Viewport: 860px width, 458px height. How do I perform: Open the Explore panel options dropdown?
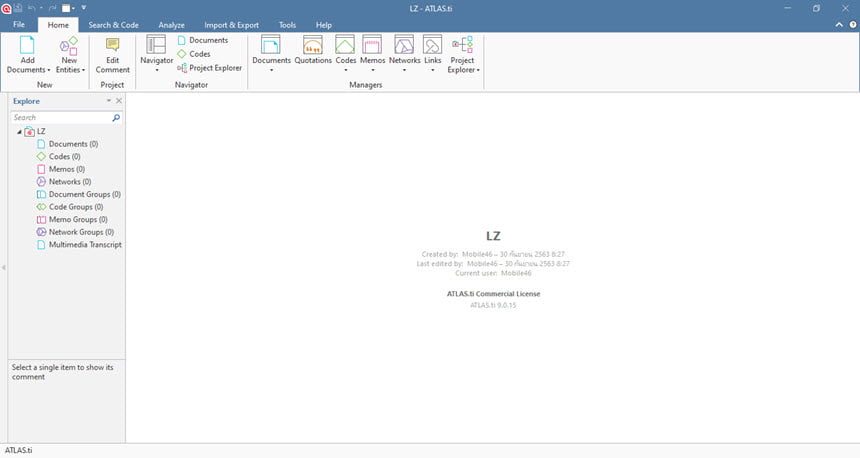(x=109, y=101)
